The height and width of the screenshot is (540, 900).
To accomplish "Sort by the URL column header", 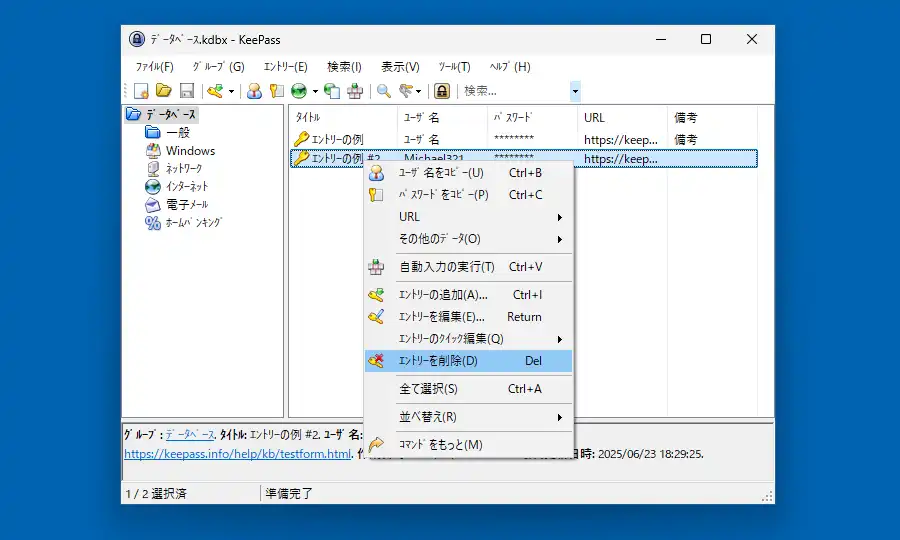I will 622,118.
